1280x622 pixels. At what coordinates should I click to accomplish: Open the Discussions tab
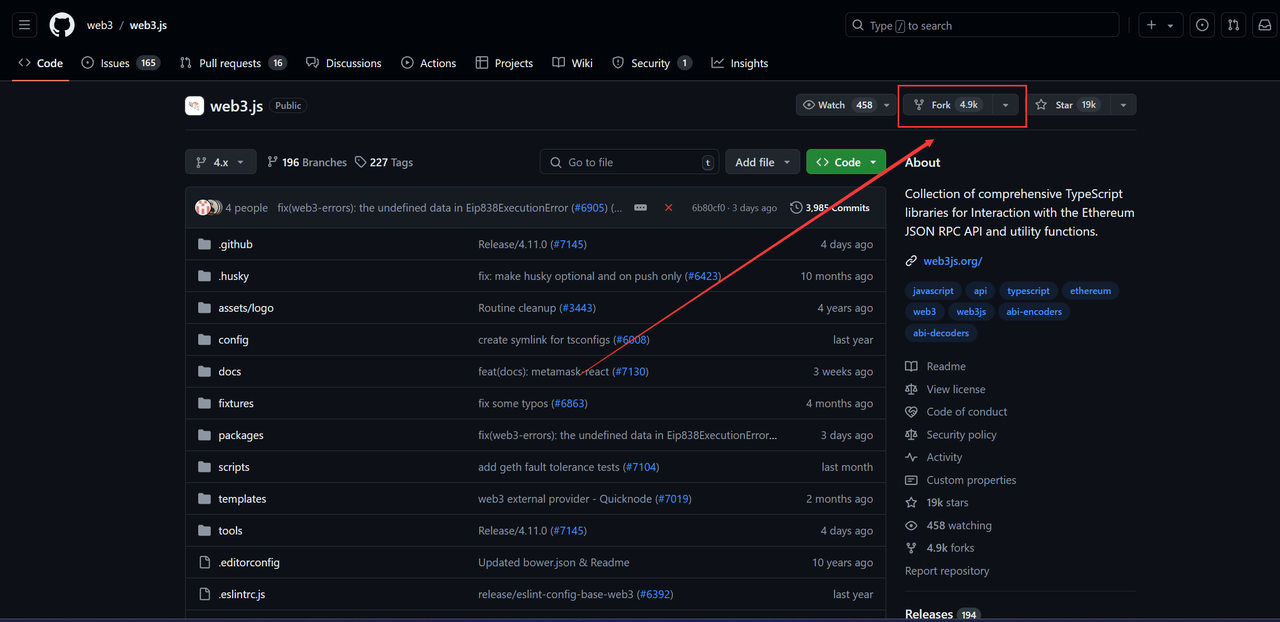click(x=343, y=63)
